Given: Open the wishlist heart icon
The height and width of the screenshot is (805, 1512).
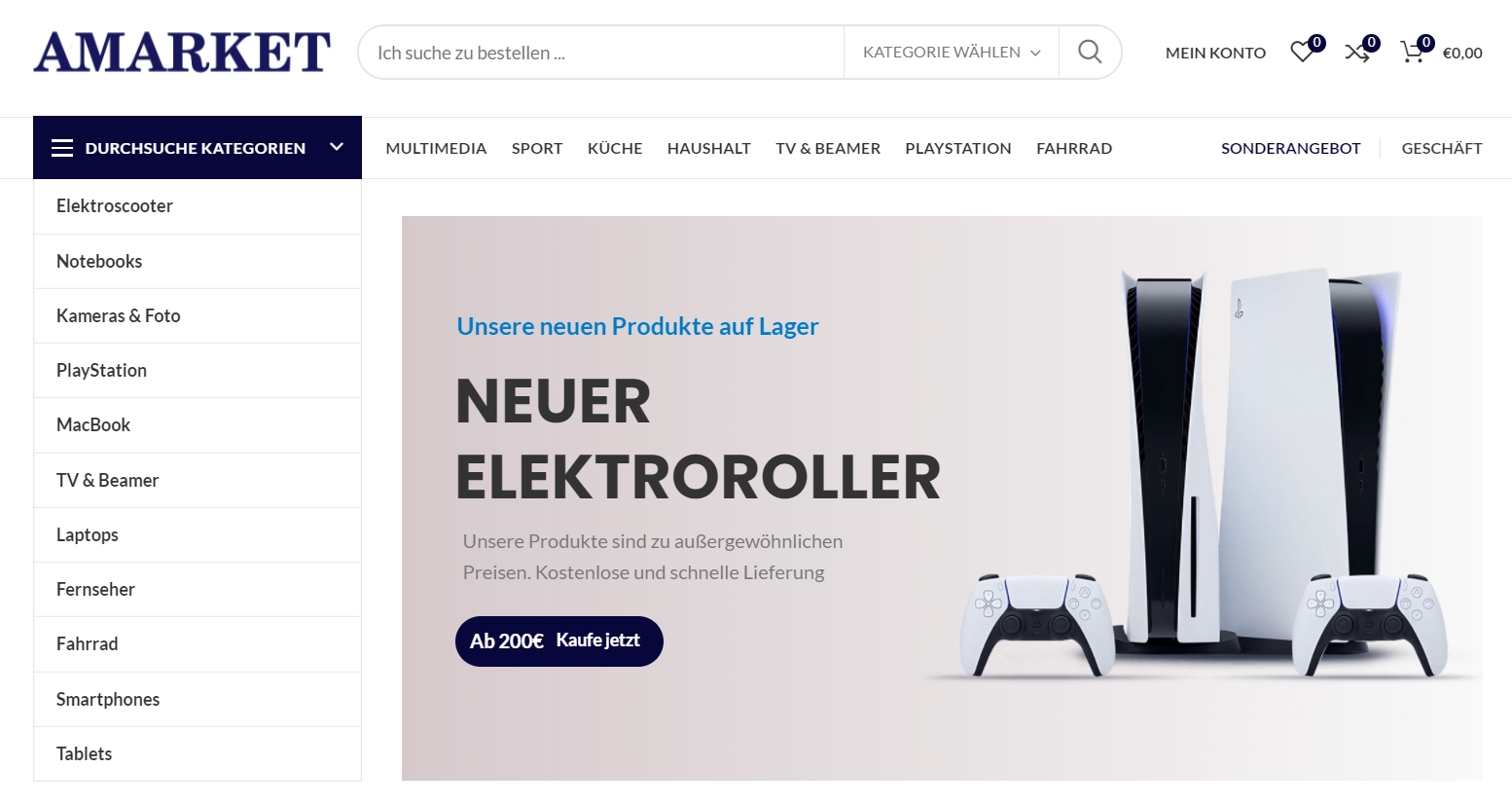Looking at the screenshot, I should pyautogui.click(x=1302, y=52).
